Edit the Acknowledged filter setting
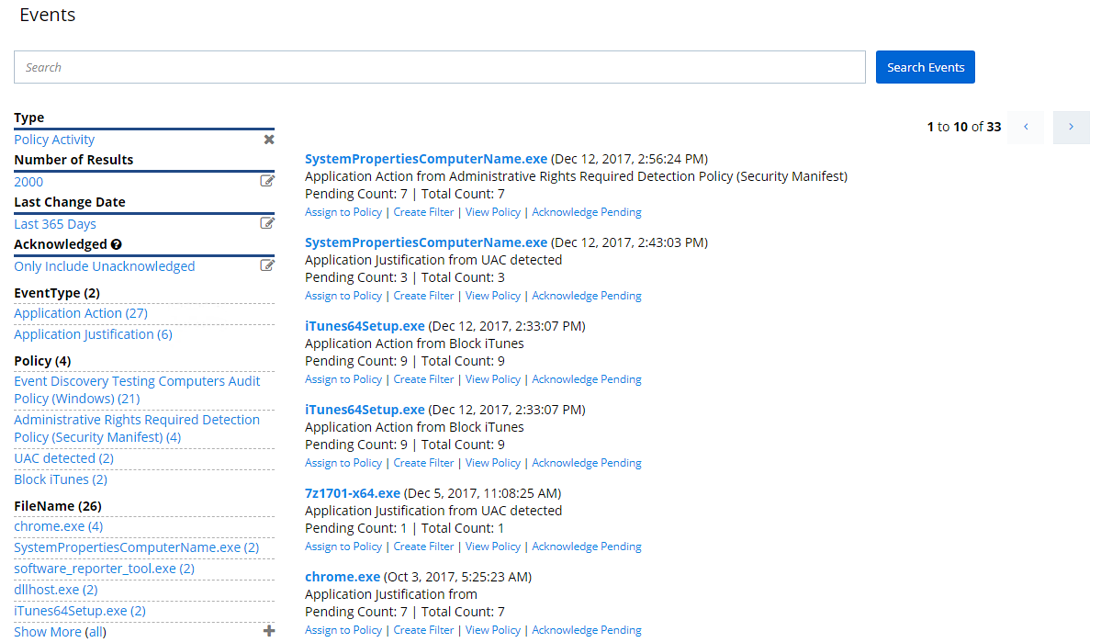Screen dimensions: 1100x643 (x=267, y=265)
